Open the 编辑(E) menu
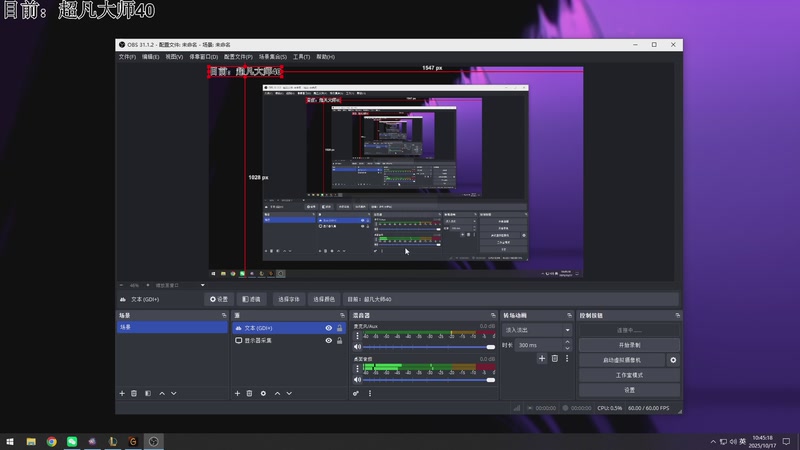The width and height of the screenshot is (800, 450). pyautogui.click(x=151, y=57)
